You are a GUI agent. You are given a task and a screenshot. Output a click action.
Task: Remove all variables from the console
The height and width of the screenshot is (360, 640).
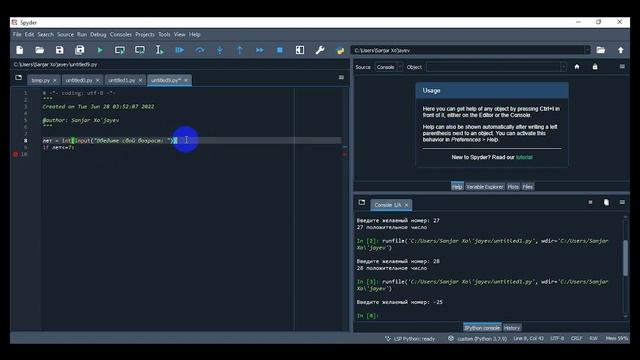606,202
